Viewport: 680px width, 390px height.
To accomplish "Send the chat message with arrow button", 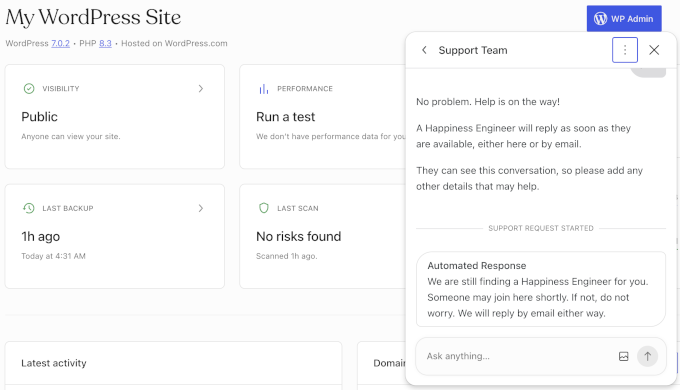I will click(647, 356).
